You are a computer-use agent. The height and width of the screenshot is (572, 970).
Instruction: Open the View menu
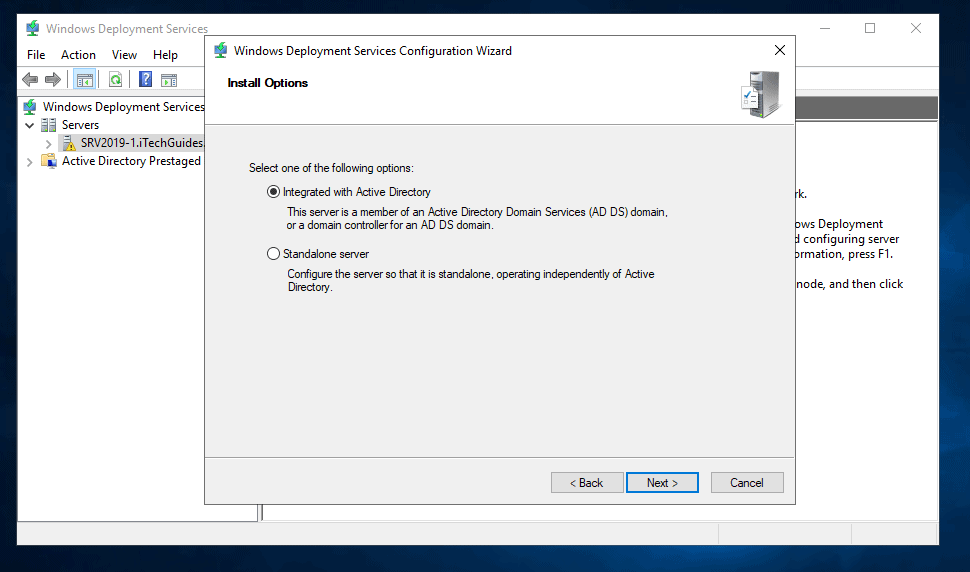(x=124, y=55)
